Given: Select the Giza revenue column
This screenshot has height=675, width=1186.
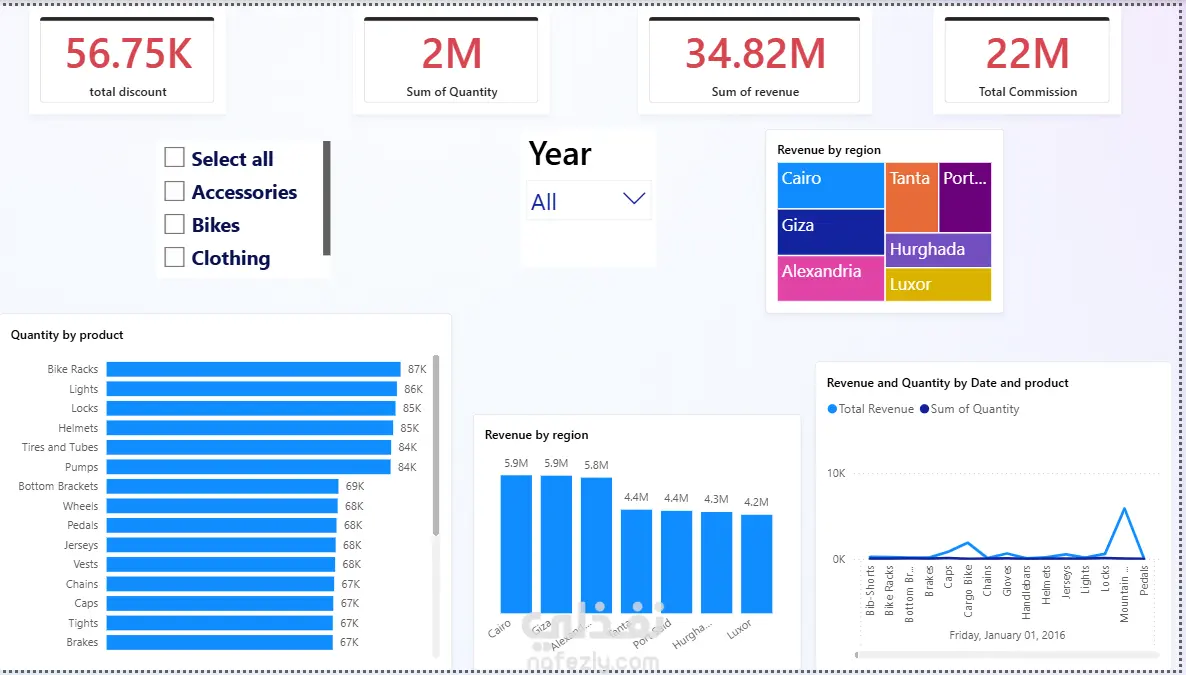Looking at the screenshot, I should [556, 544].
